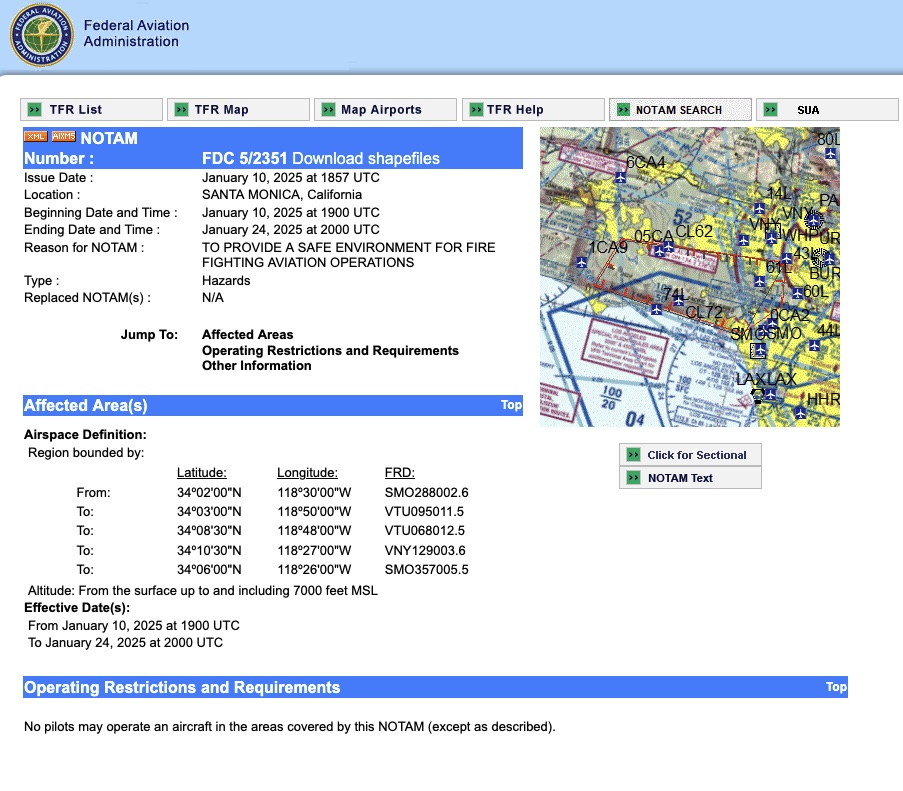Image resolution: width=903 pixels, height=791 pixels.
Task: Click the 6CA4 airport icon on map
Action: click(x=621, y=176)
